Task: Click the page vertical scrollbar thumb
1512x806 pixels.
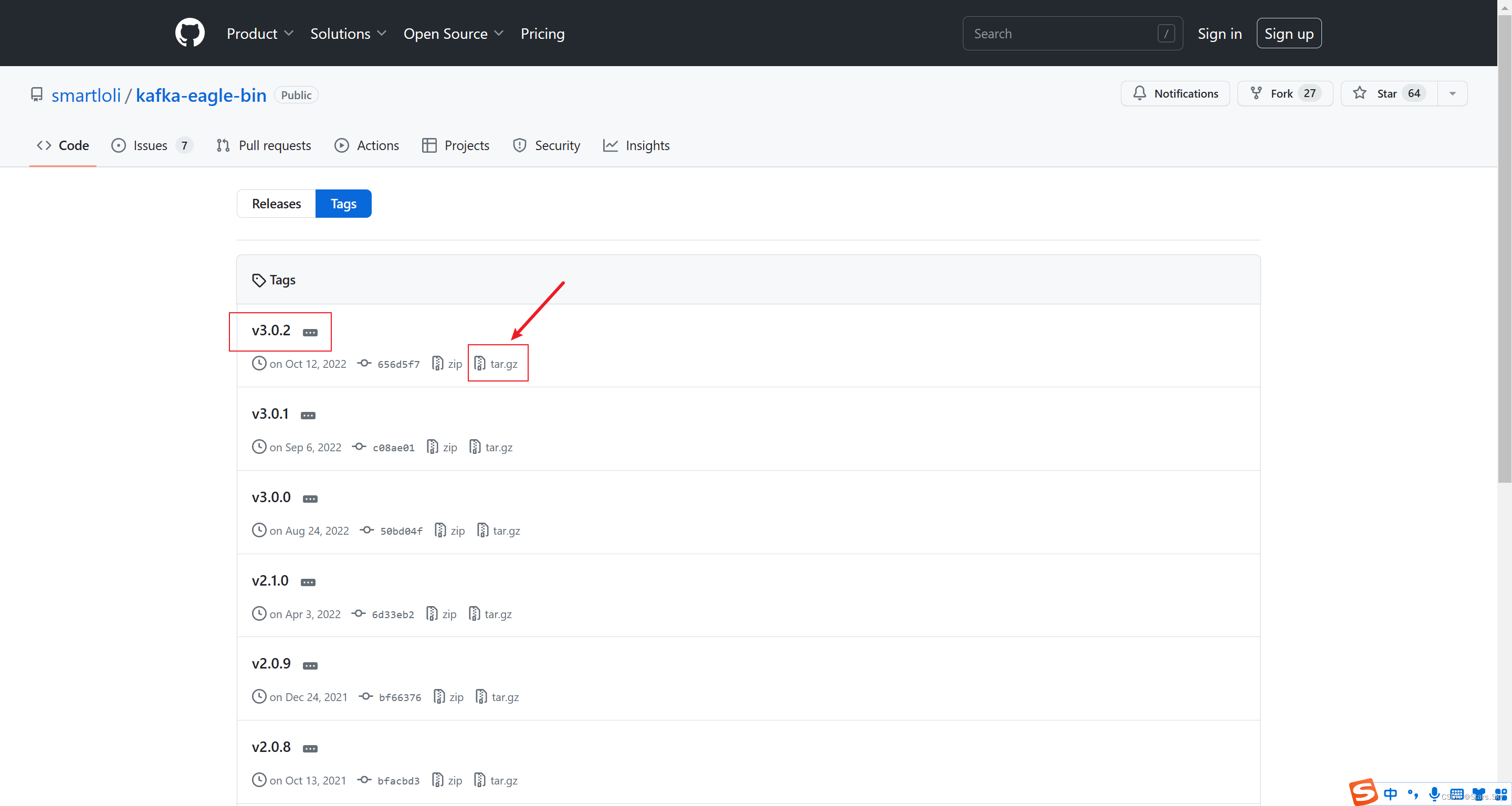Action: (x=1504, y=249)
